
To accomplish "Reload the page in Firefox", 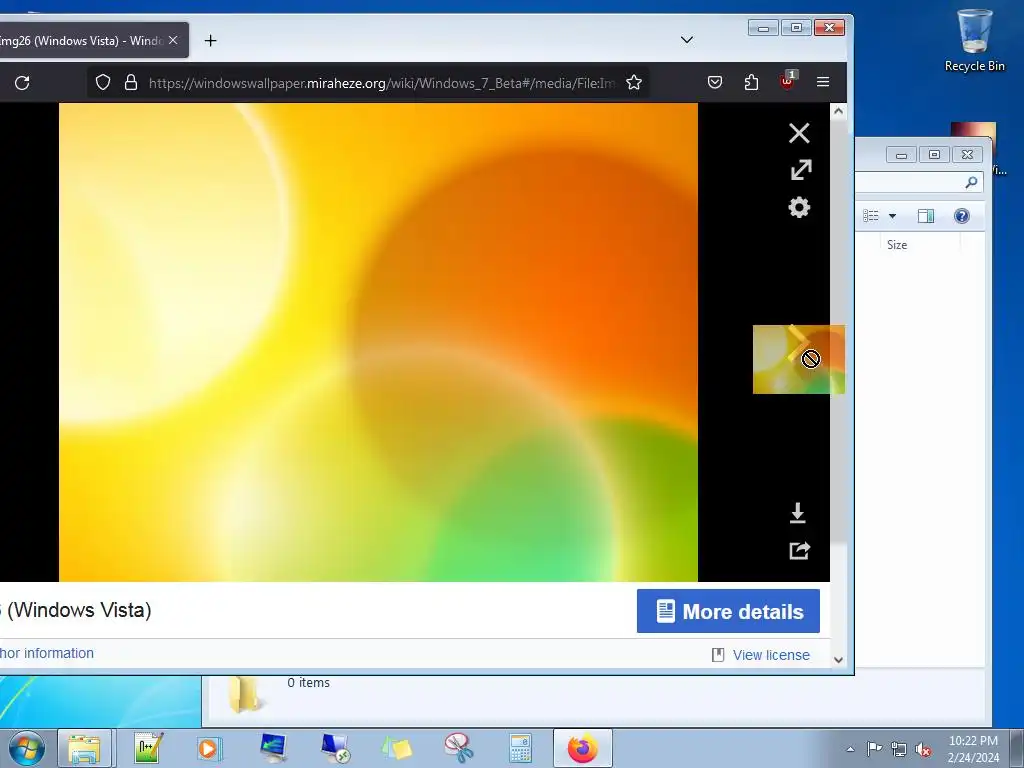I will (22, 83).
